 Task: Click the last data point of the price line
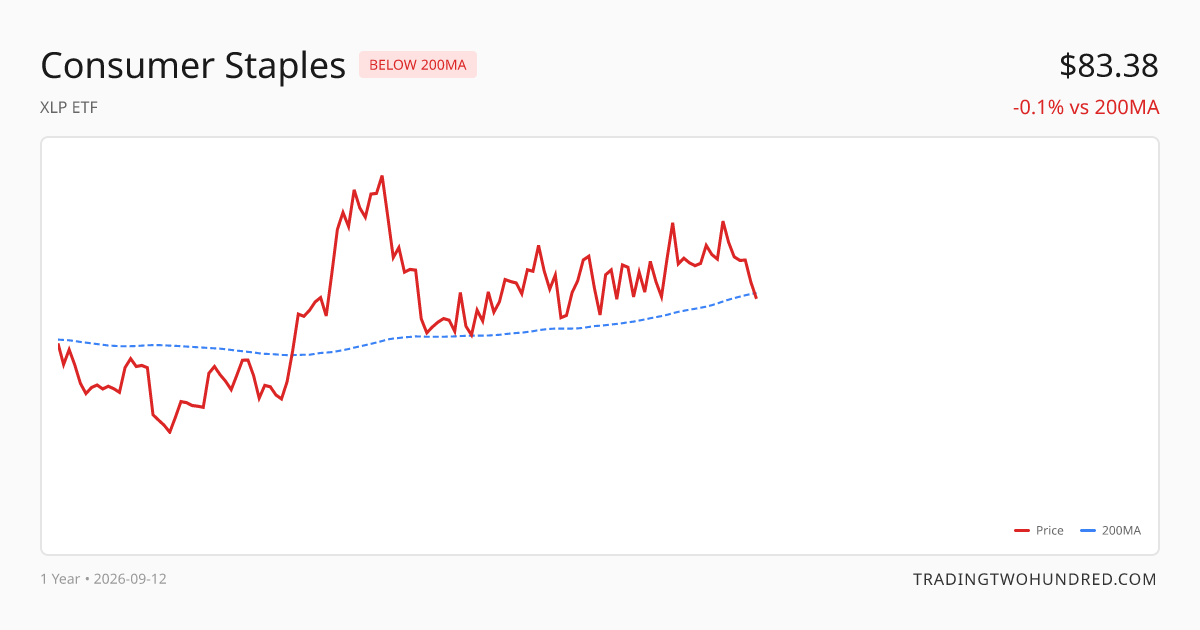(756, 298)
